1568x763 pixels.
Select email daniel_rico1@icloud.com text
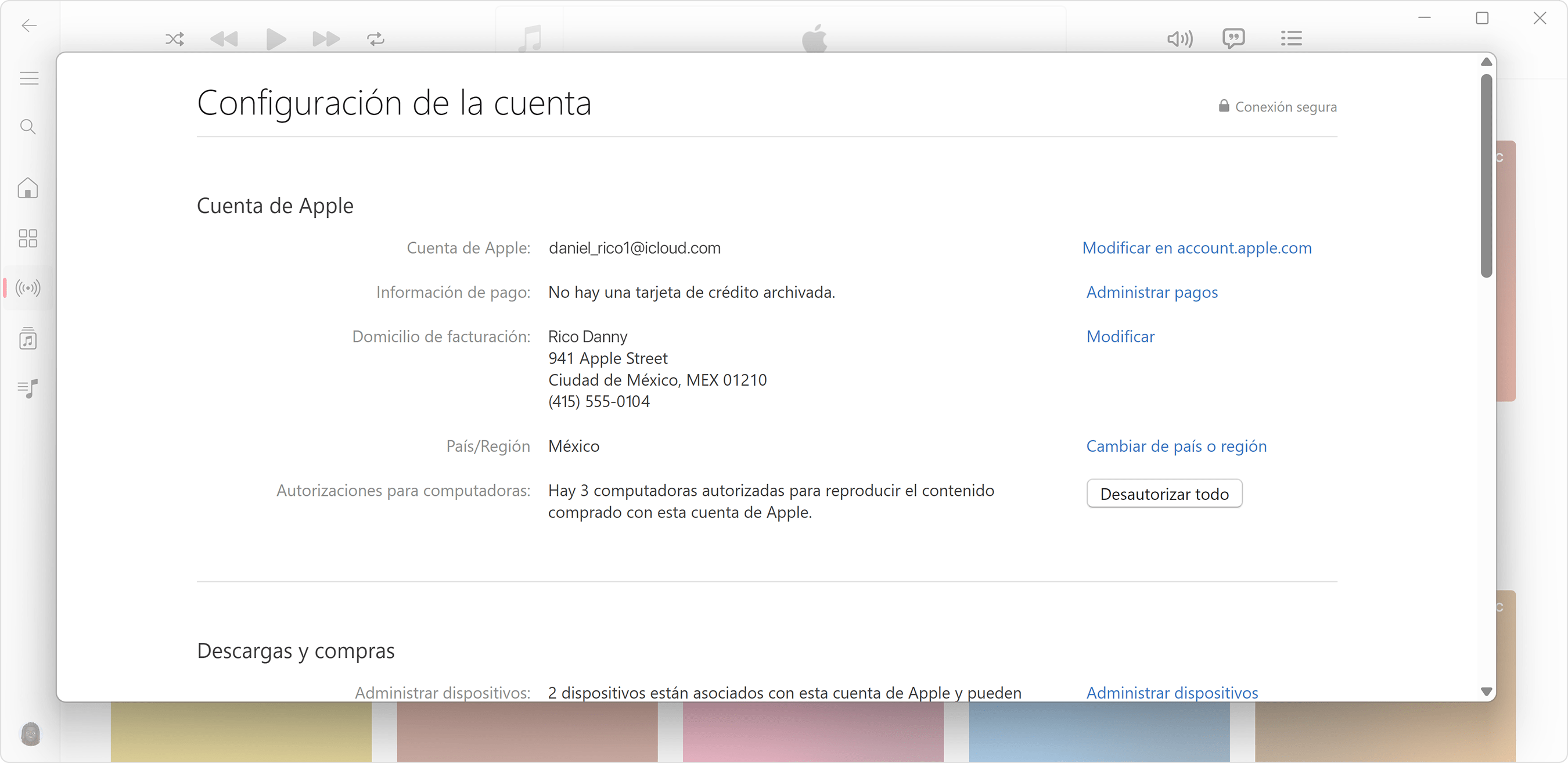pyautogui.click(x=634, y=249)
